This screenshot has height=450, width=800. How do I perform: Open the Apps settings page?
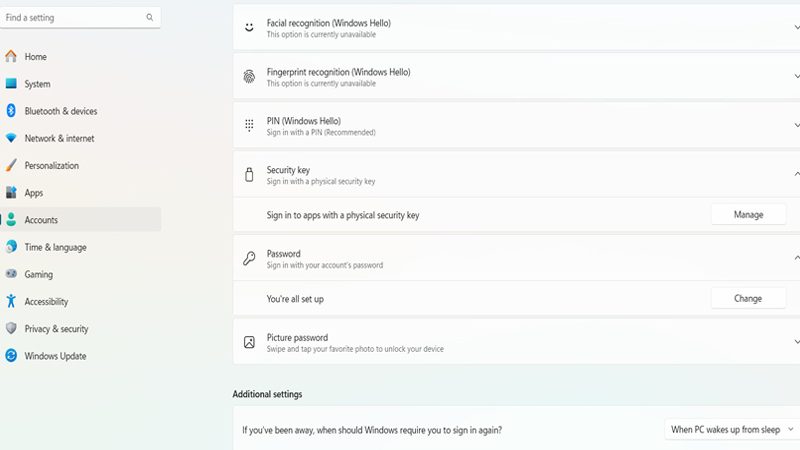coord(34,193)
